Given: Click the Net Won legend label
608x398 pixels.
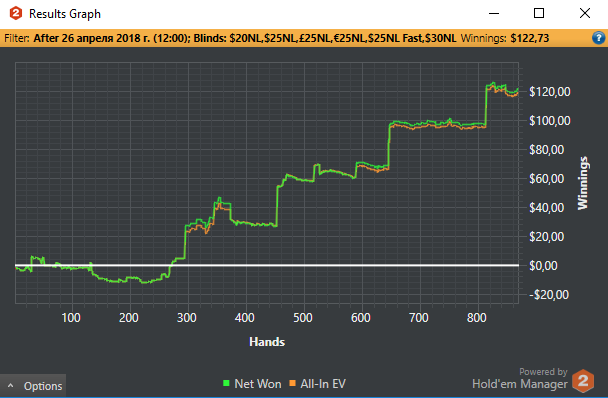Looking at the screenshot, I should tap(258, 384).
